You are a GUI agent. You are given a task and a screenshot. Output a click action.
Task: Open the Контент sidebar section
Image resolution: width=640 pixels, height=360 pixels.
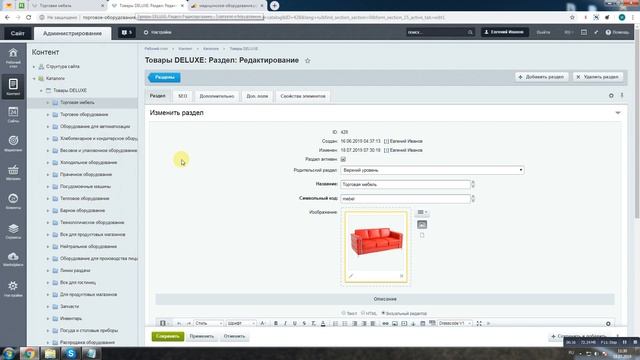coord(13,87)
